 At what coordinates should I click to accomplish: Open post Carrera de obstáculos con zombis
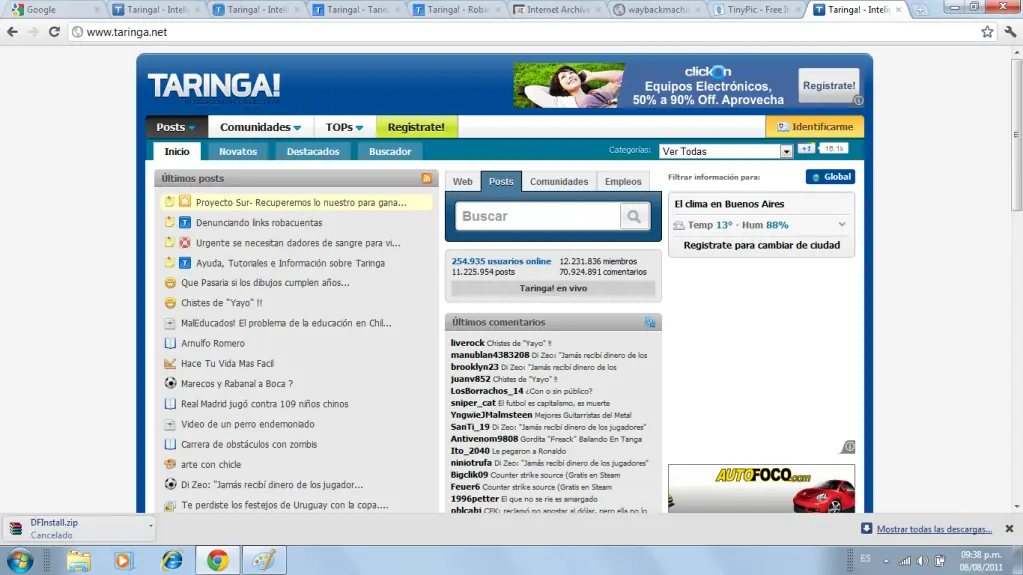[x=249, y=444]
